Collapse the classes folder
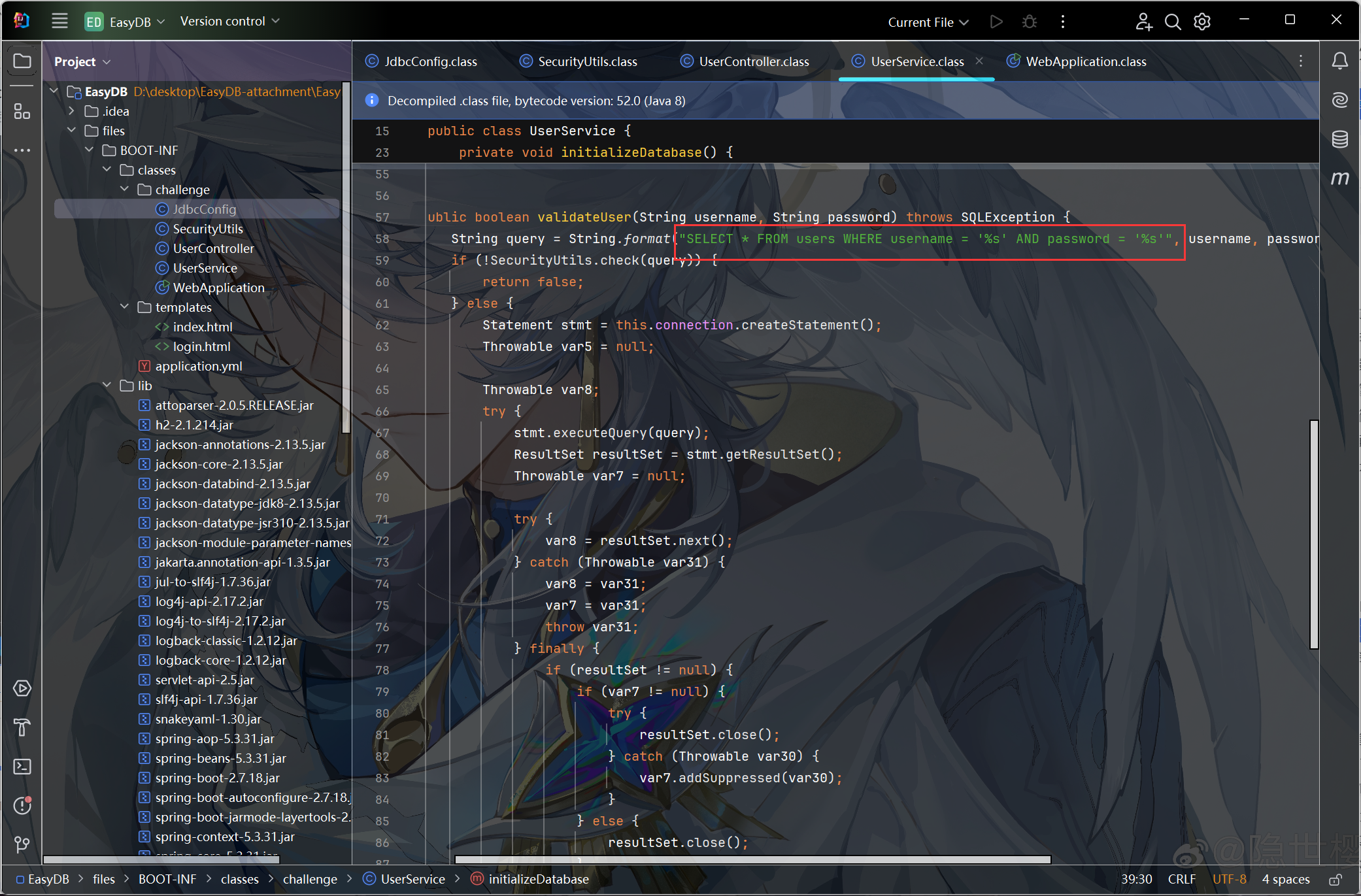Image resolution: width=1361 pixels, height=896 pixels. coord(107,170)
